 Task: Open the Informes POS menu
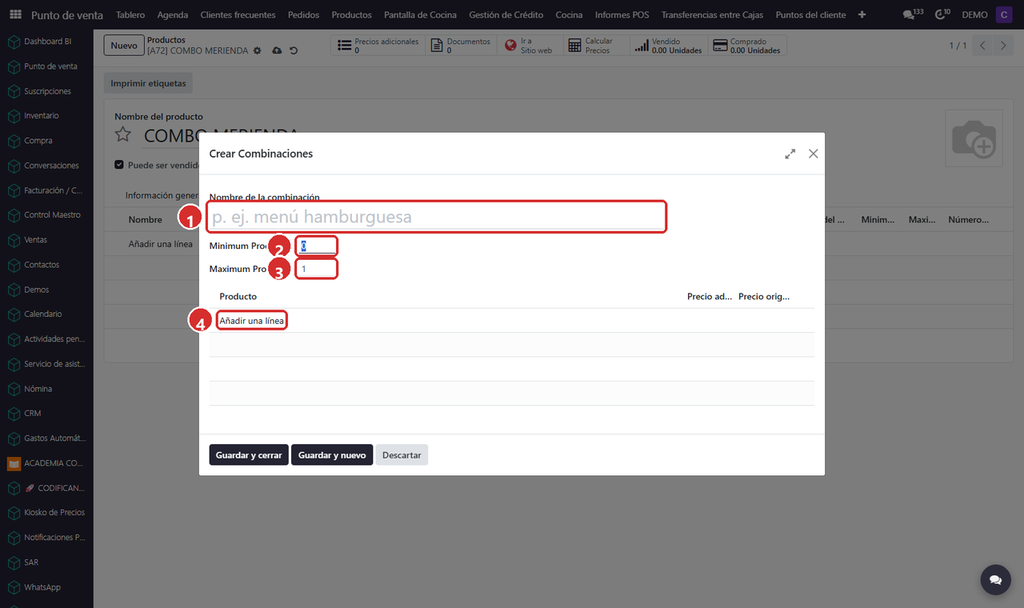pos(622,14)
